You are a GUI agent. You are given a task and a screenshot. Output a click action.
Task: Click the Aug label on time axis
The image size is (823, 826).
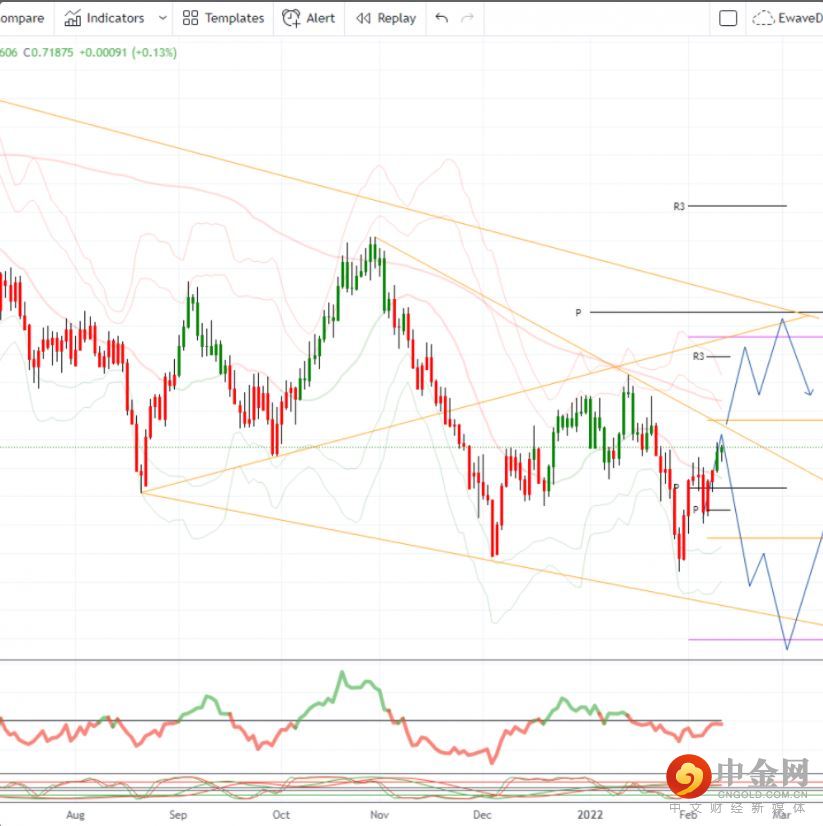coord(75,814)
